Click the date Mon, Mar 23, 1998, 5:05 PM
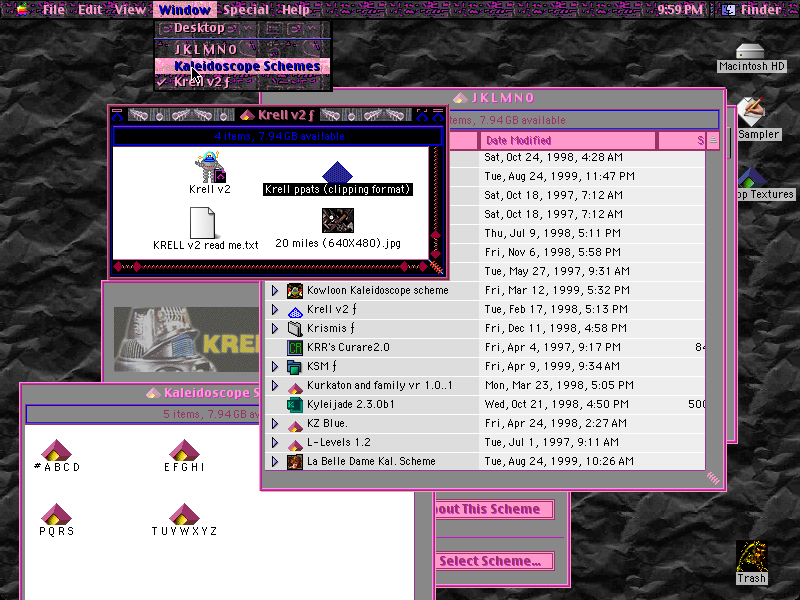 pyautogui.click(x=559, y=386)
